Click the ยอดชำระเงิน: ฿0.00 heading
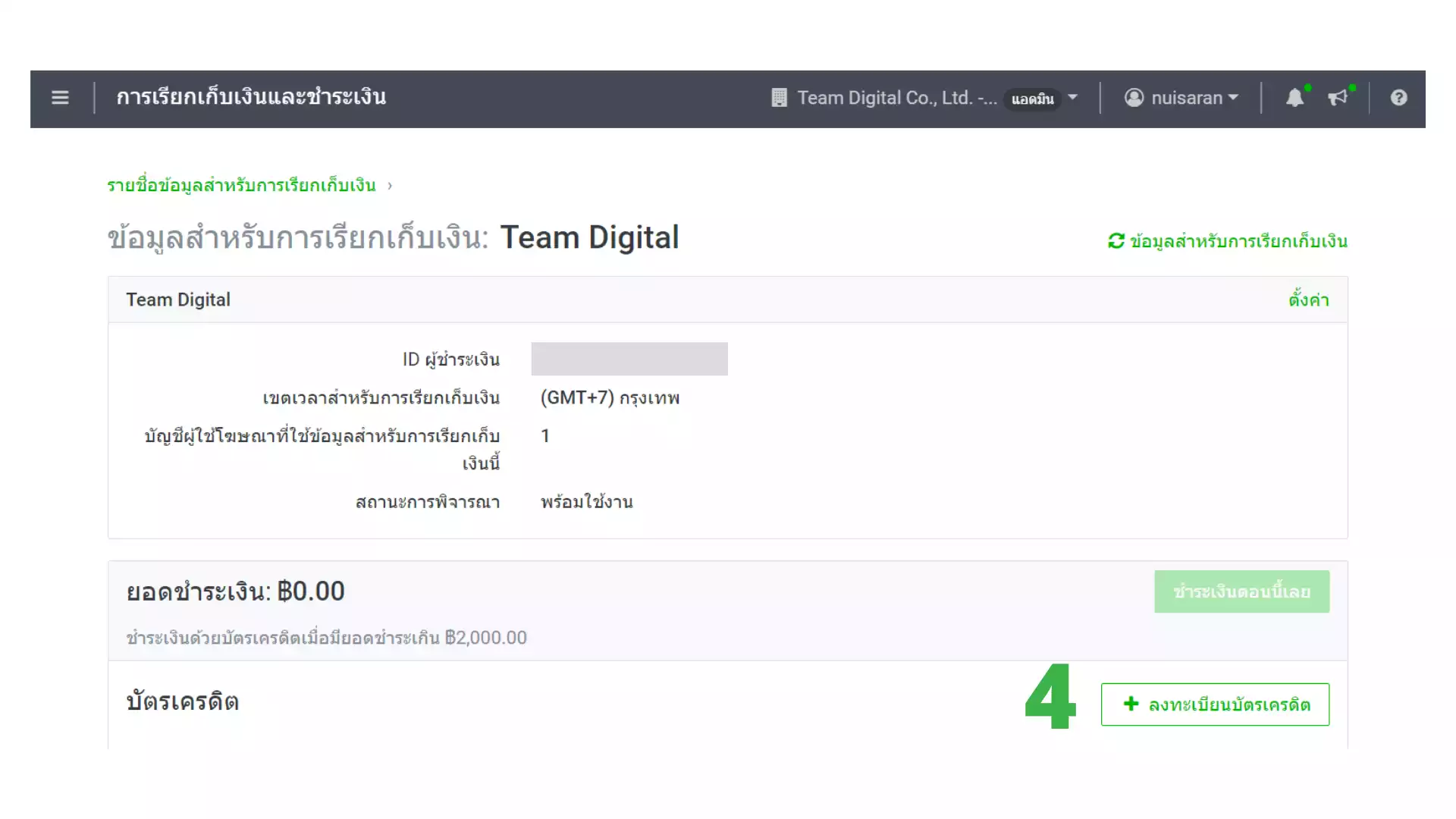Screen dimensions: 1456x819 click(x=235, y=591)
